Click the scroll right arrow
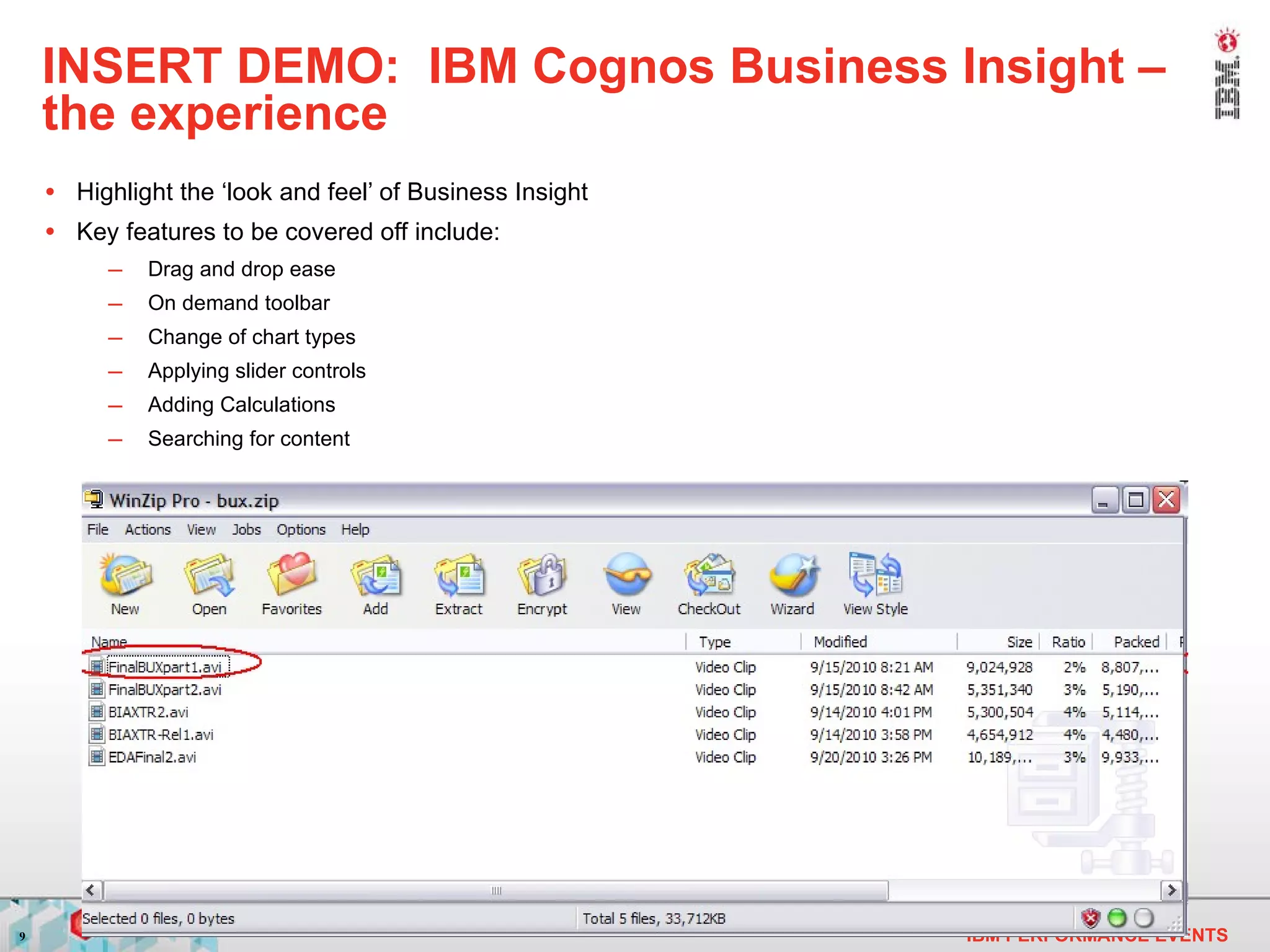The width and height of the screenshot is (1270, 952). point(1171,891)
